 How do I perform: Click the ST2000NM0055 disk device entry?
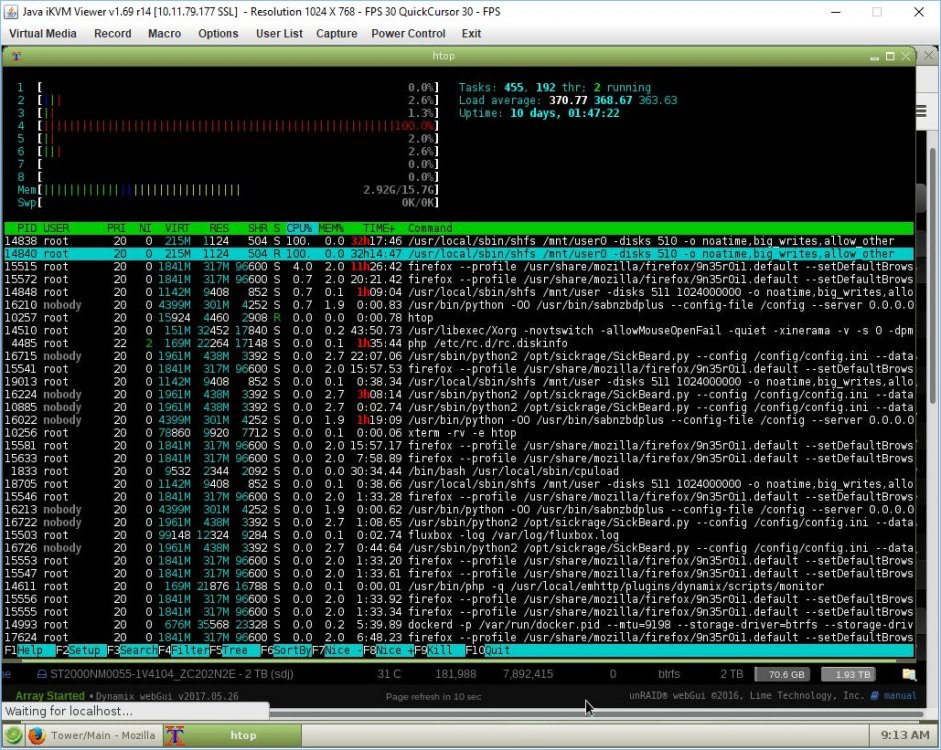172,674
